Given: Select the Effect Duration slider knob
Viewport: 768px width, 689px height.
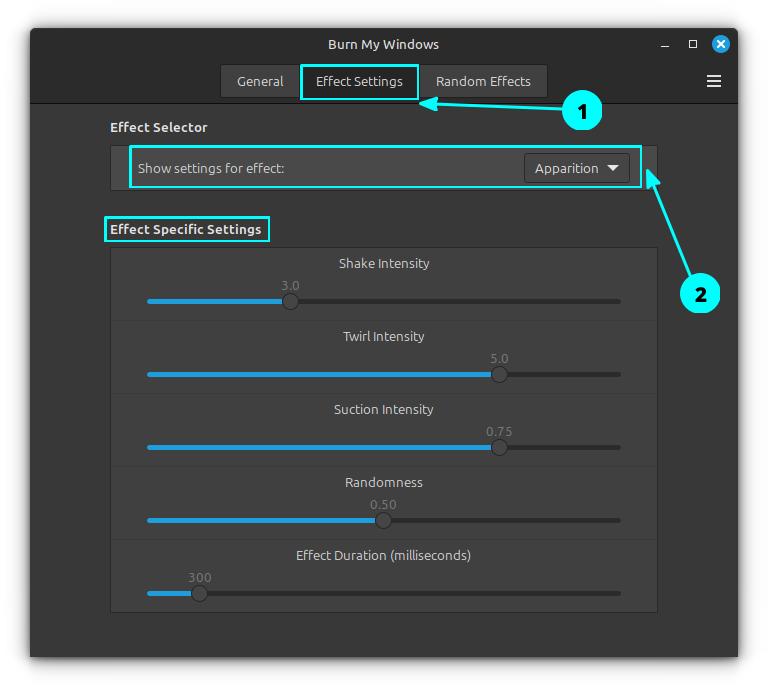Looking at the screenshot, I should coord(199,593).
